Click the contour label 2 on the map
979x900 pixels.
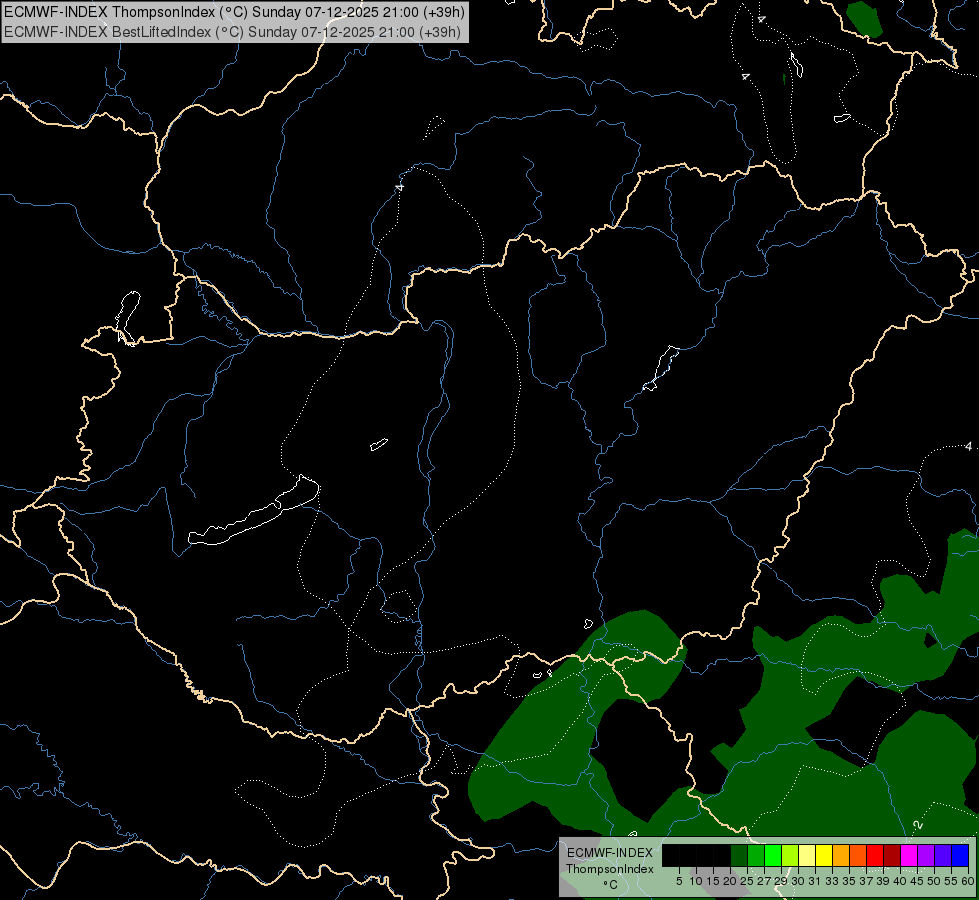click(918, 825)
